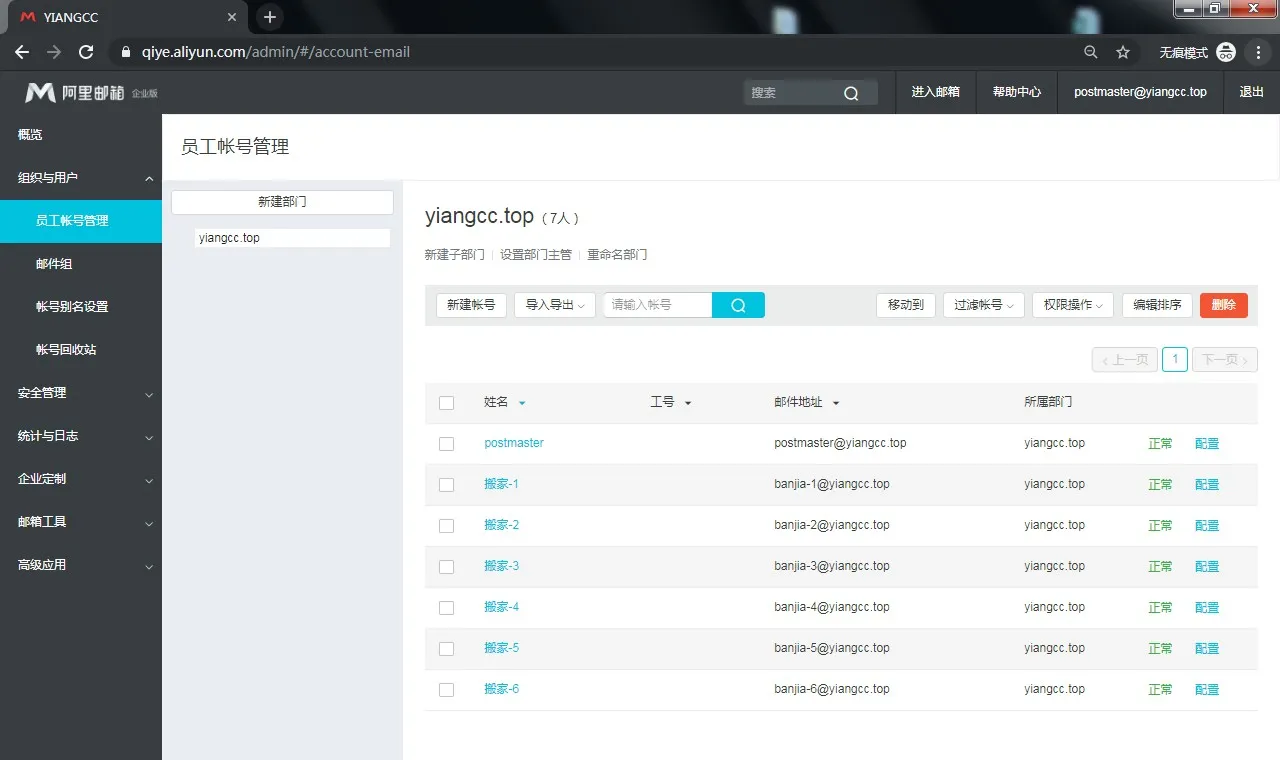Click the browser address bar URL
Image resolution: width=1280 pixels, height=760 pixels.
pyautogui.click(x=276, y=52)
